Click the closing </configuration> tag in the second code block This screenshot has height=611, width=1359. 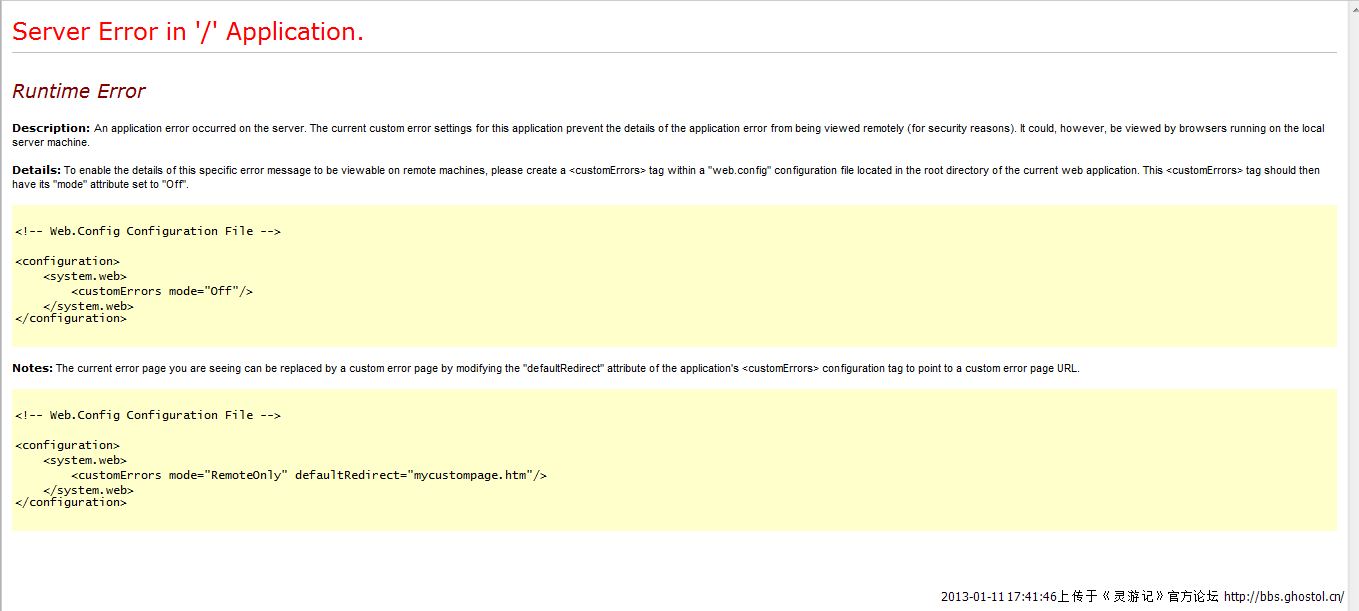point(71,503)
